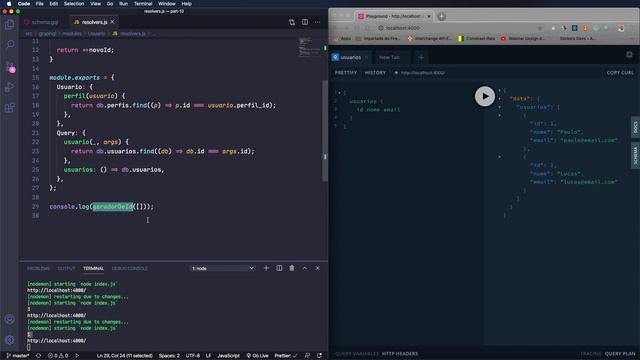Open the Search view in the activity bar
This screenshot has height=360, width=640.
pyautogui.click(x=9, y=44)
